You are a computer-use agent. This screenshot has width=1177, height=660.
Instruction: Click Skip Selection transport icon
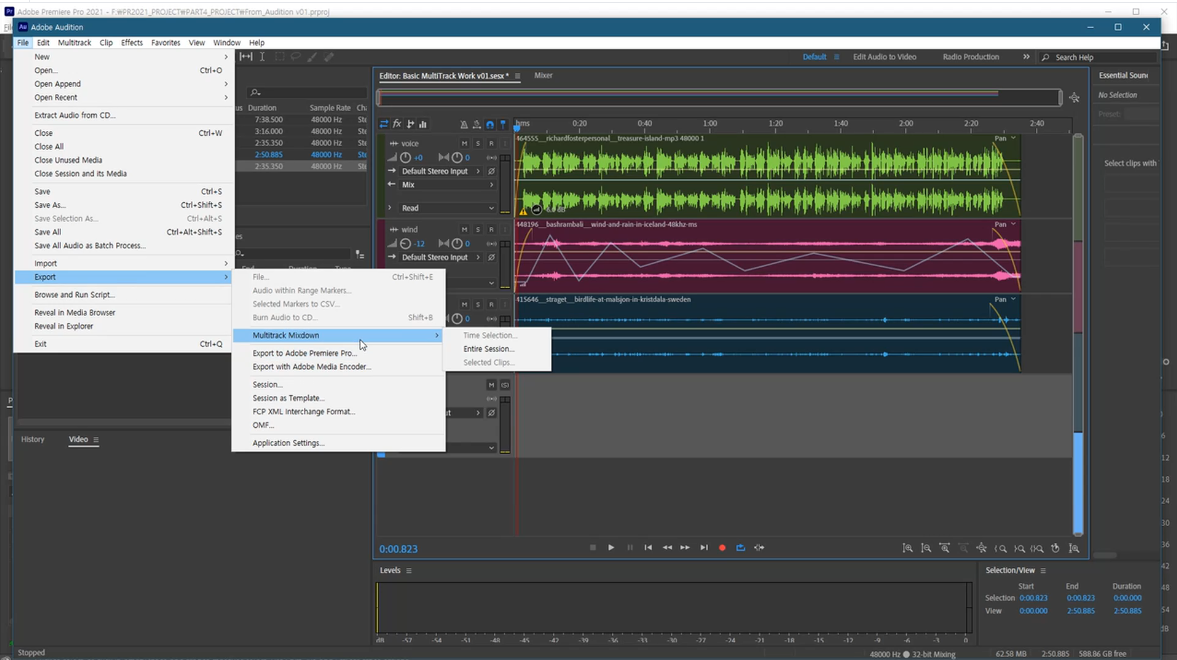click(x=759, y=547)
